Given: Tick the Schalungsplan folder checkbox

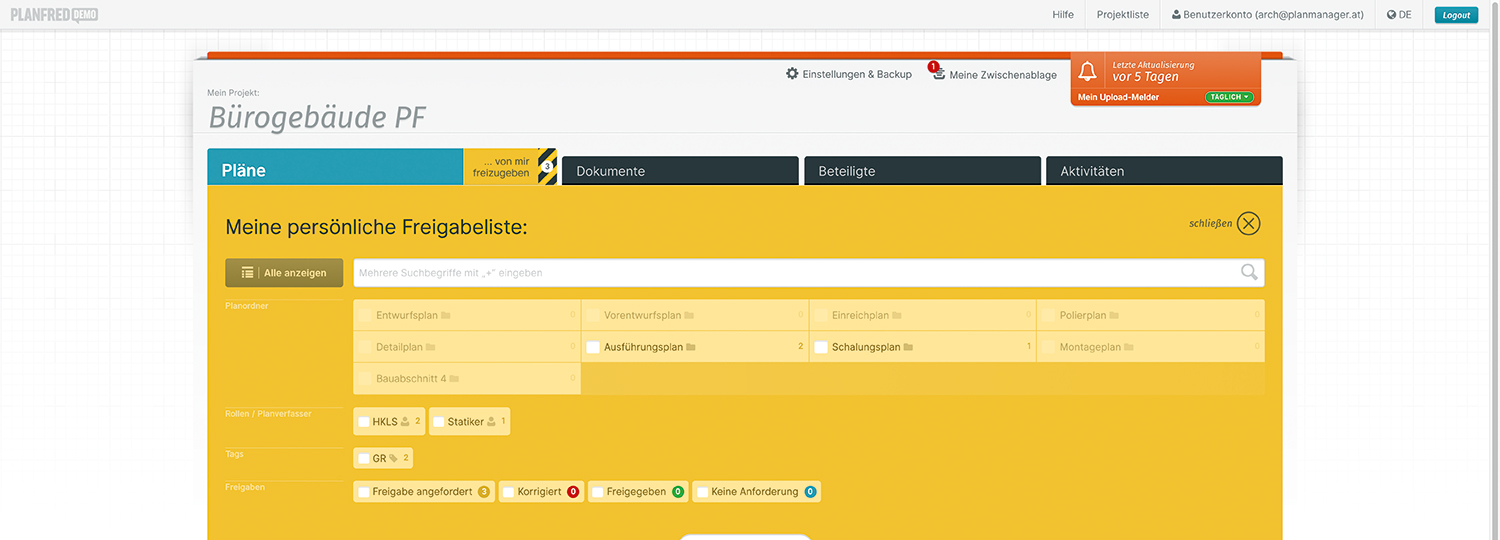Looking at the screenshot, I should 821,347.
